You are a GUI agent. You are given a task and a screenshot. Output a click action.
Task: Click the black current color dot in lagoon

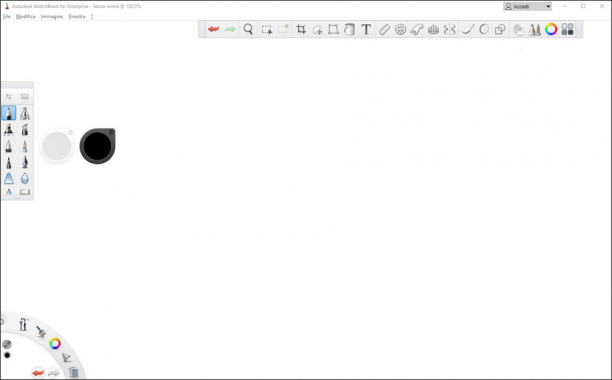pos(7,355)
